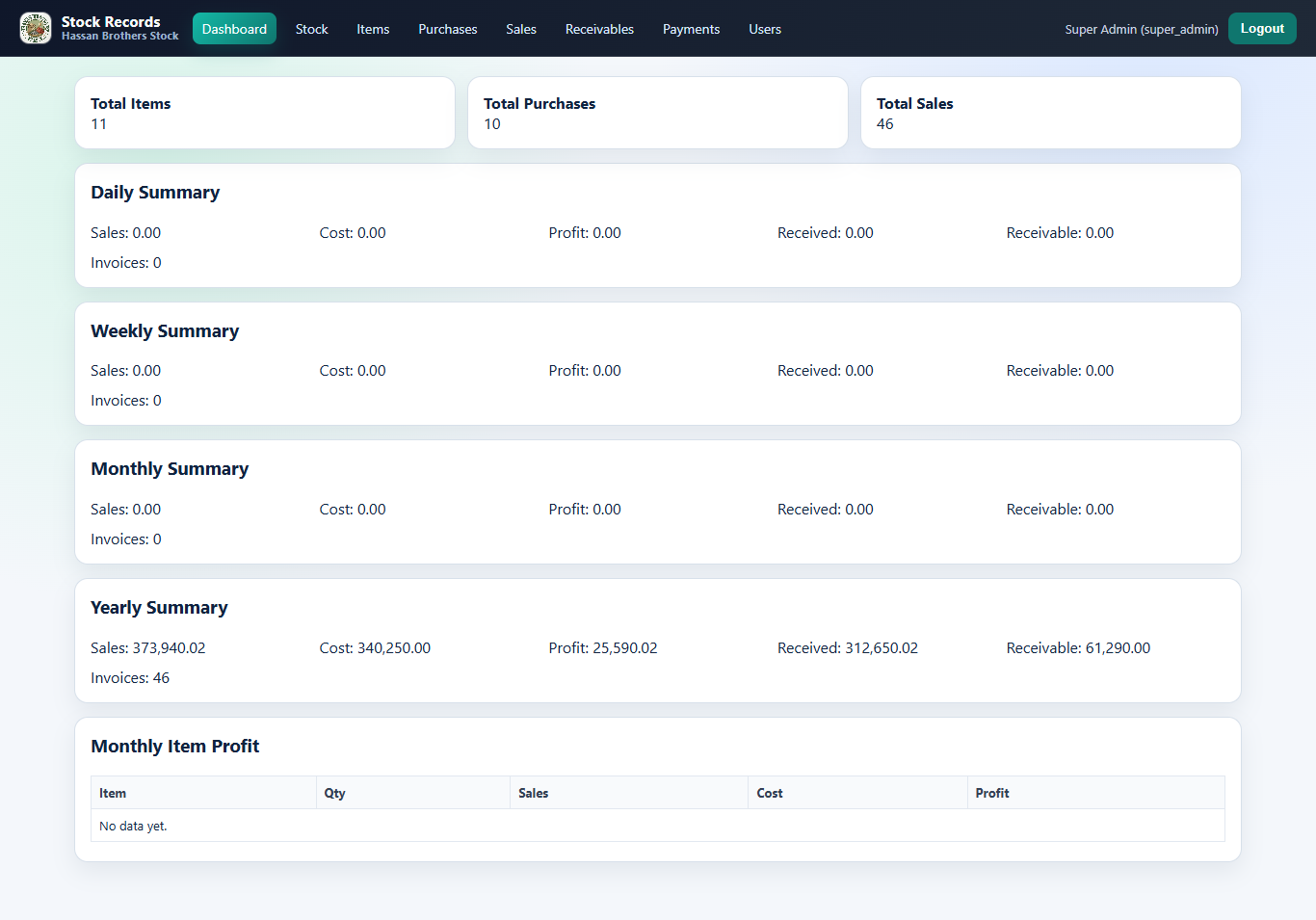
Task: Navigate to Purchases
Action: (447, 29)
